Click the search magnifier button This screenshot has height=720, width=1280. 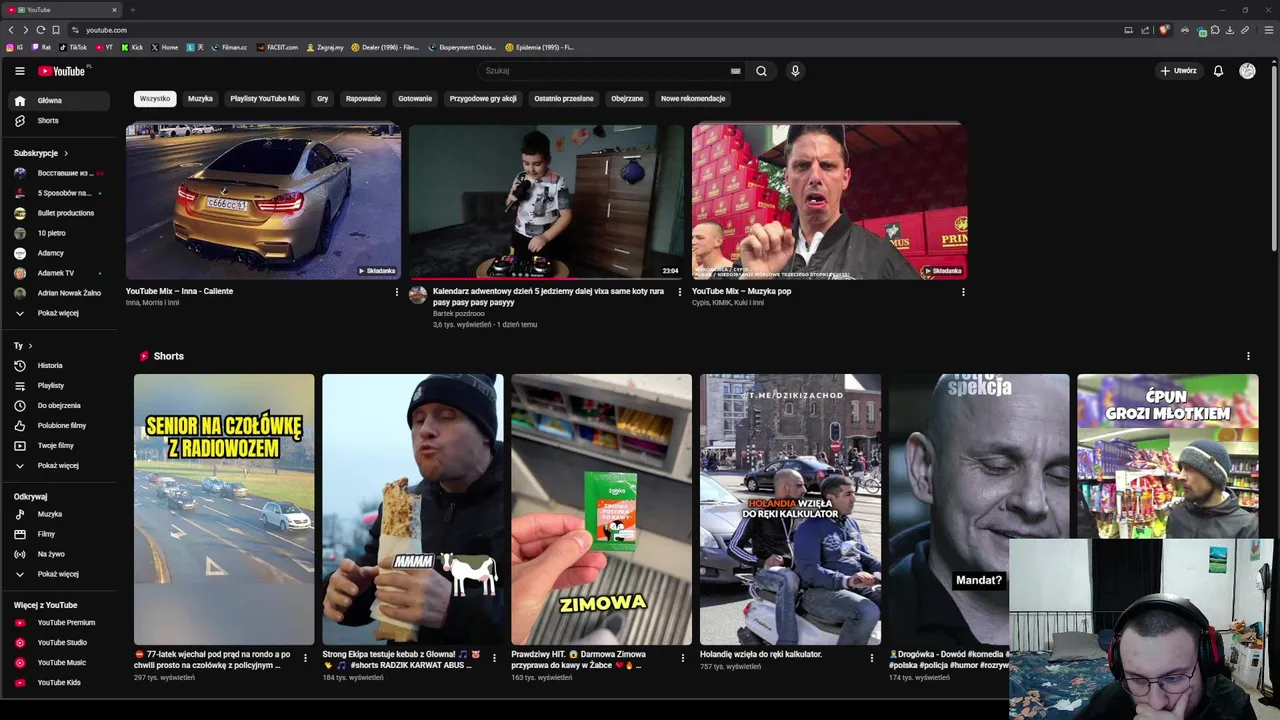point(761,71)
